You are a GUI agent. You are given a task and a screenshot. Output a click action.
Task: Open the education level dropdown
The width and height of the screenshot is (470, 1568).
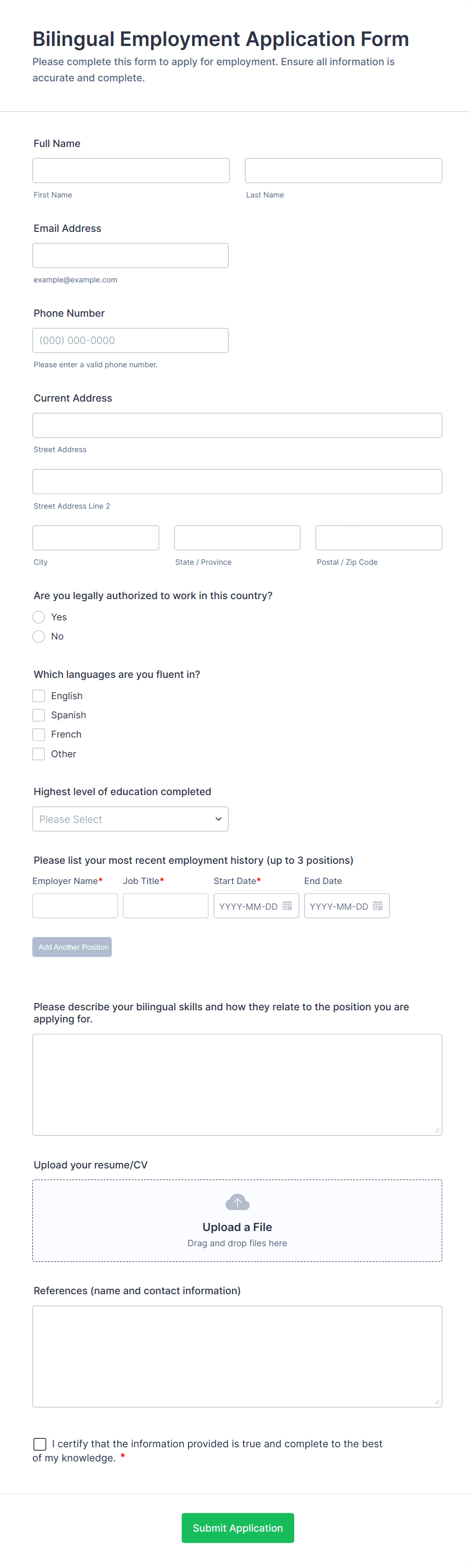click(130, 819)
